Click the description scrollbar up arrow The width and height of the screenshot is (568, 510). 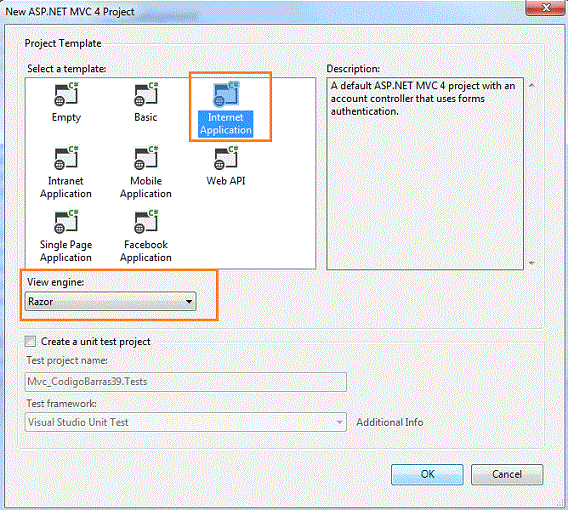pyautogui.click(x=532, y=85)
